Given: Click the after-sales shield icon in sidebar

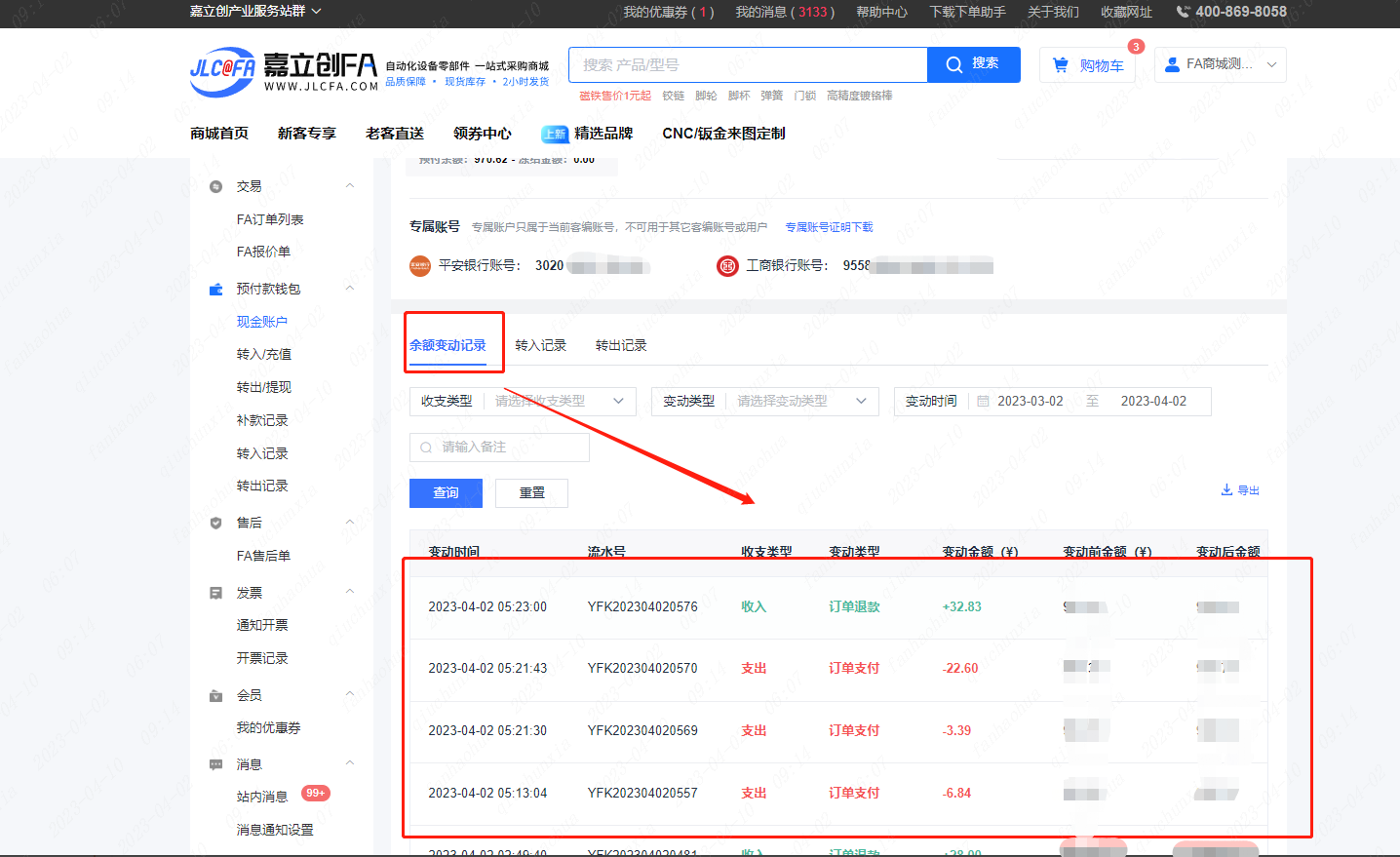Looking at the screenshot, I should (216, 523).
